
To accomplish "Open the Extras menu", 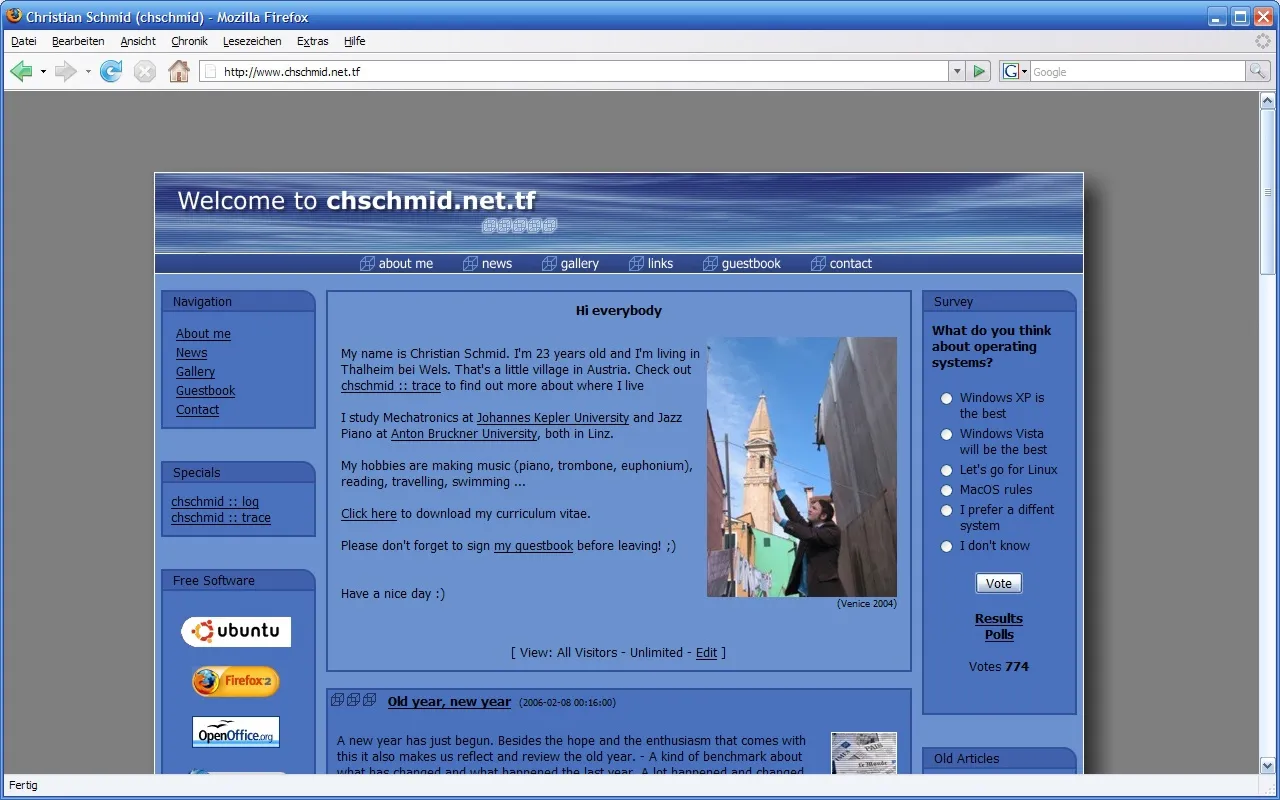I will (312, 41).
